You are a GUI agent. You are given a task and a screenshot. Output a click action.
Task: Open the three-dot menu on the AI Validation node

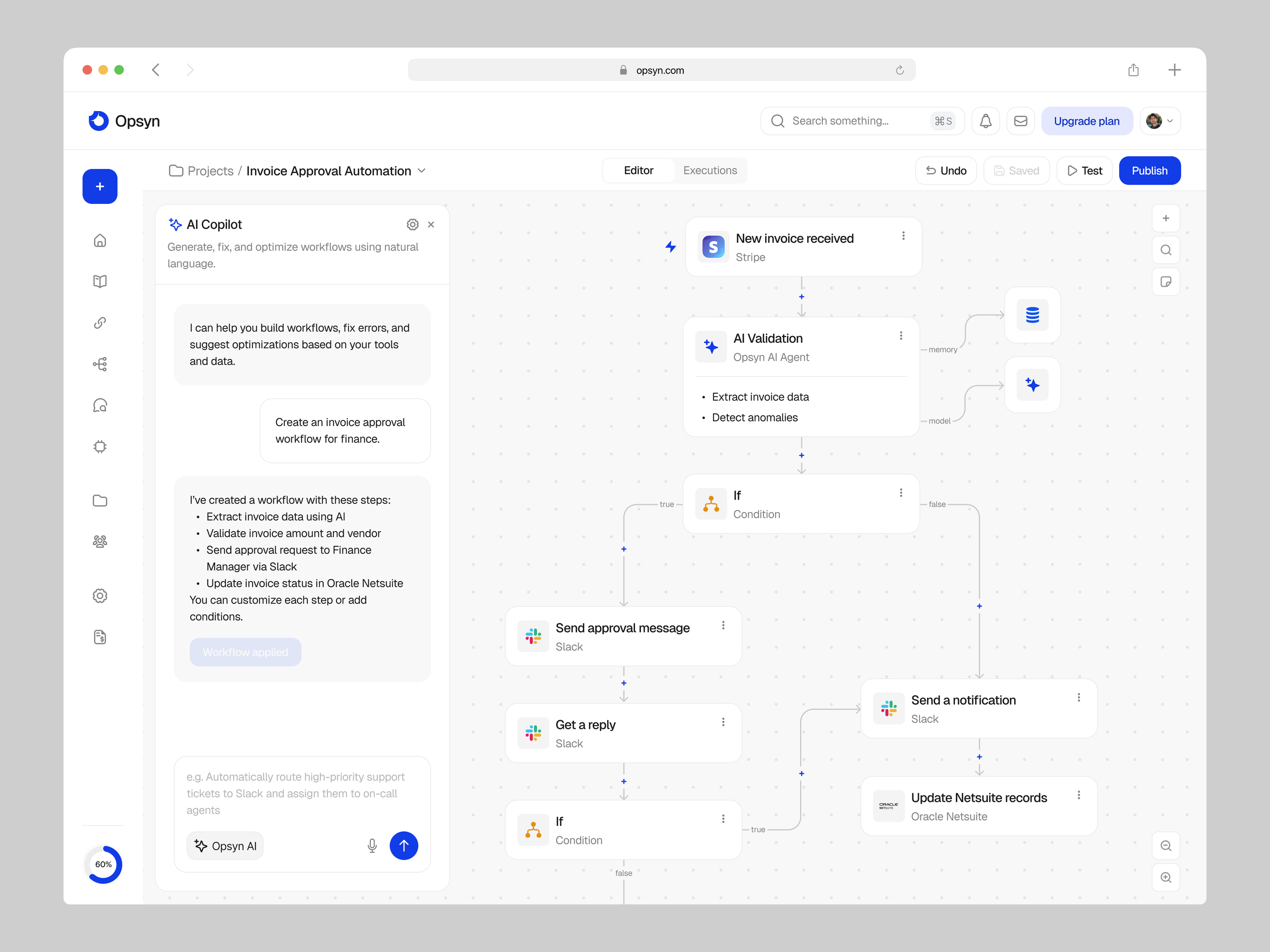pyautogui.click(x=901, y=336)
